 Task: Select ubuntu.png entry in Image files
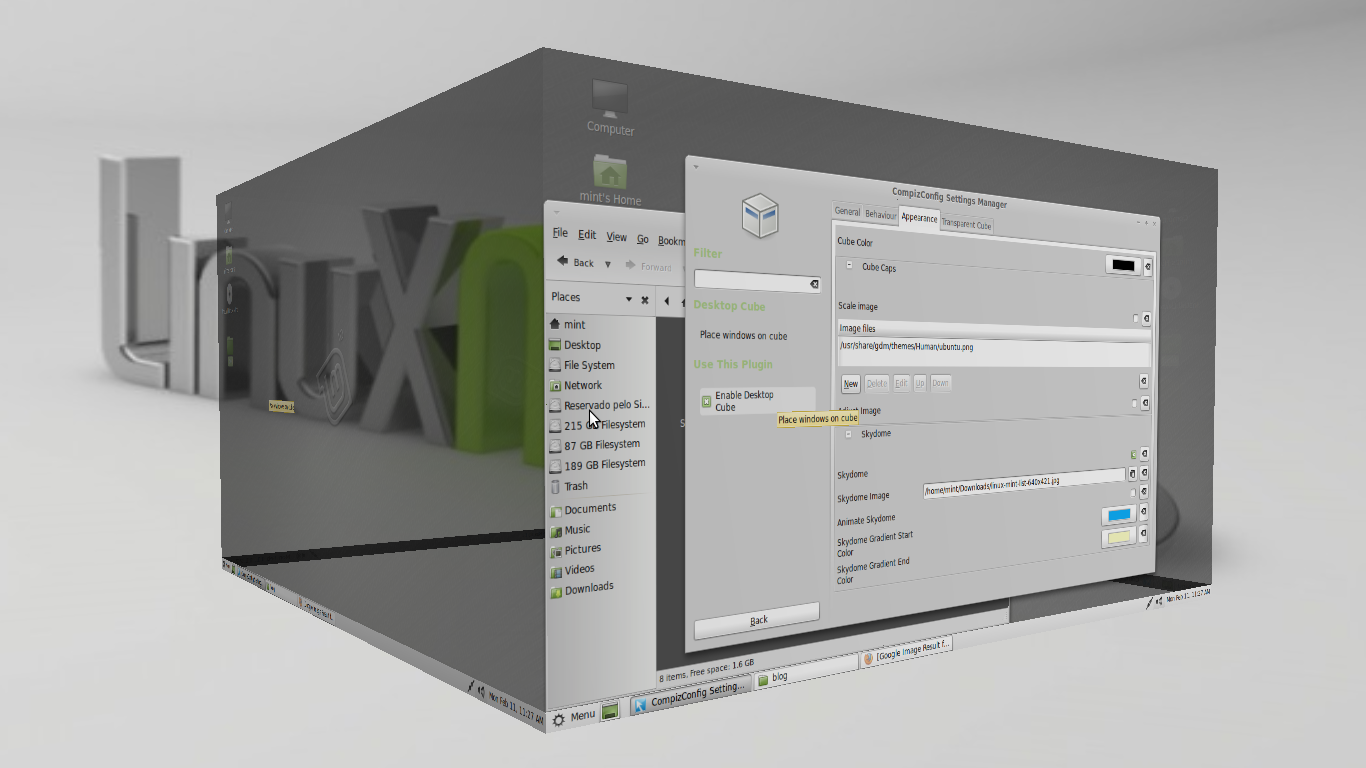coord(906,346)
